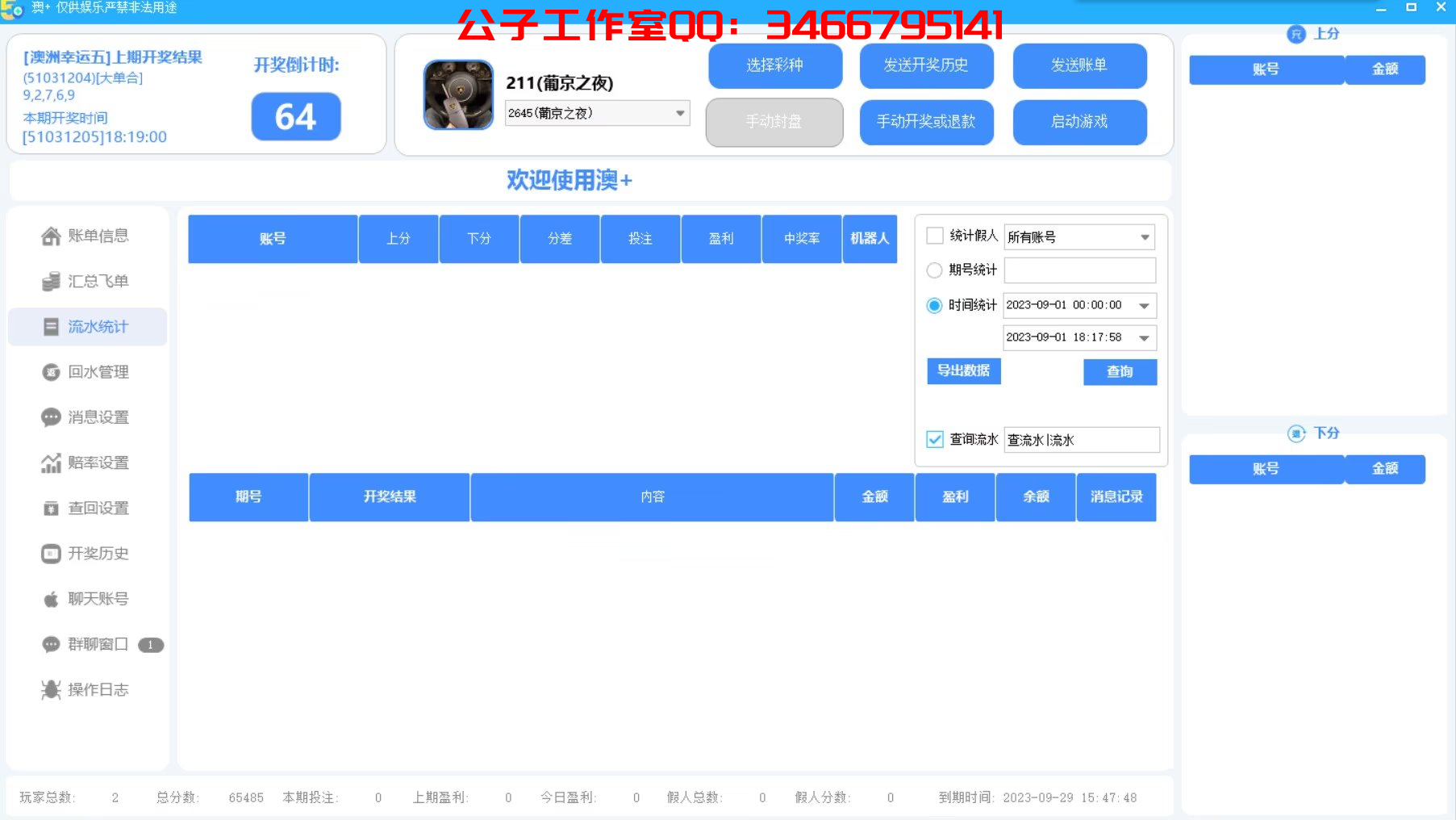Click the bubble icon beside 群聊窗口

click(51, 644)
